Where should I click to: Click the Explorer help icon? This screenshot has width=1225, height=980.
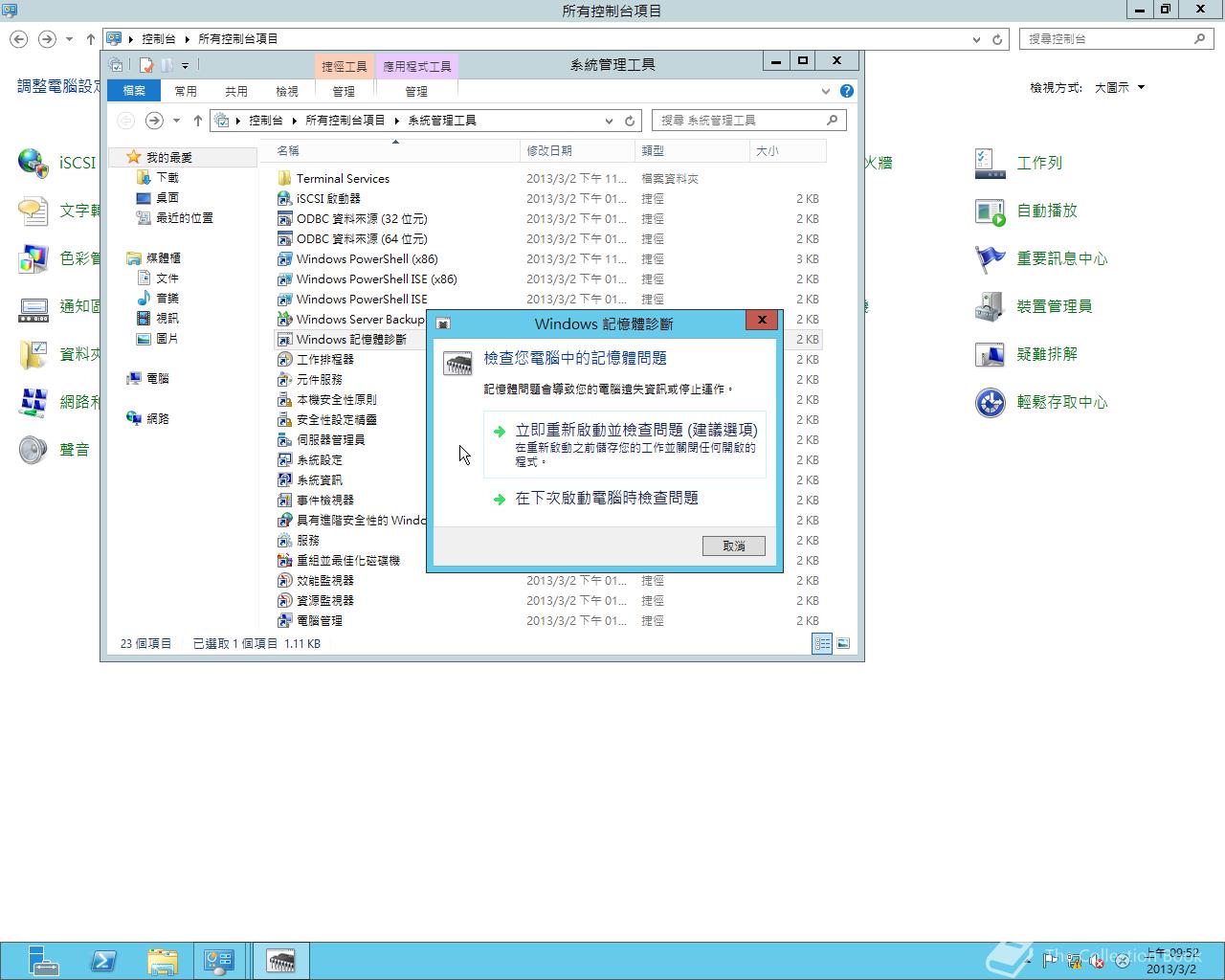[x=846, y=91]
